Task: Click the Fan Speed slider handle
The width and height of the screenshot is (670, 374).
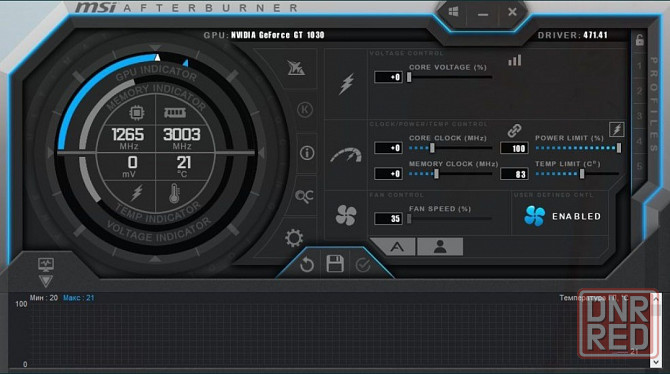Action: click(x=409, y=219)
